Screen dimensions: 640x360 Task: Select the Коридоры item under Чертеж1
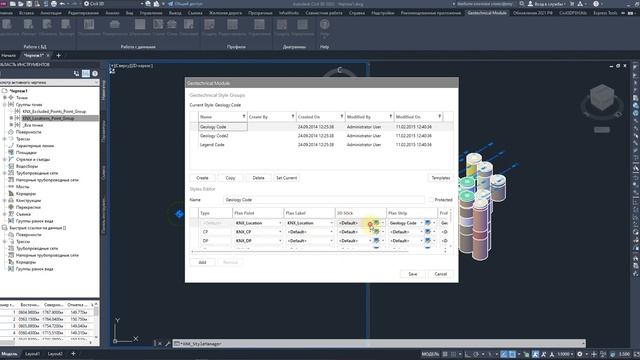[x=26, y=193]
